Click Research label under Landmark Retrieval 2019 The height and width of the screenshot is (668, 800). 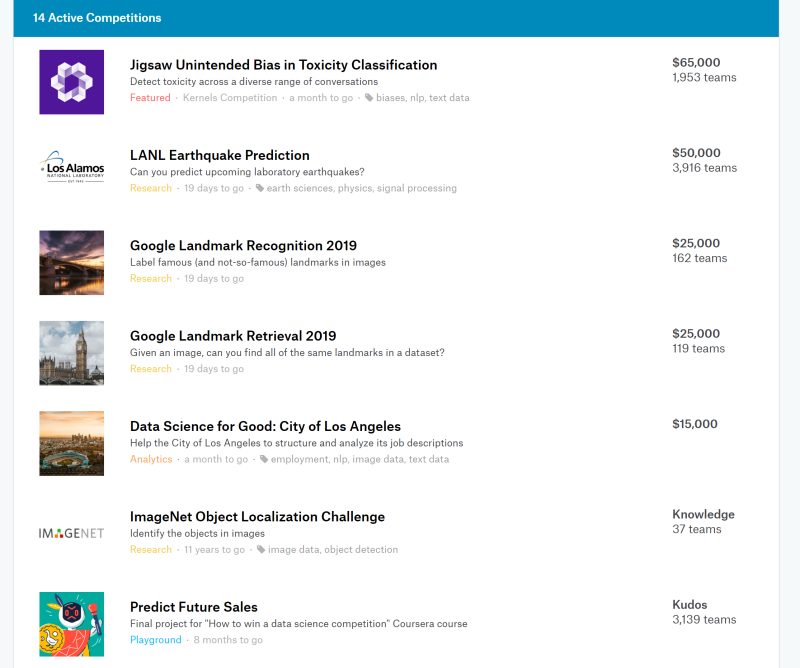tap(151, 368)
